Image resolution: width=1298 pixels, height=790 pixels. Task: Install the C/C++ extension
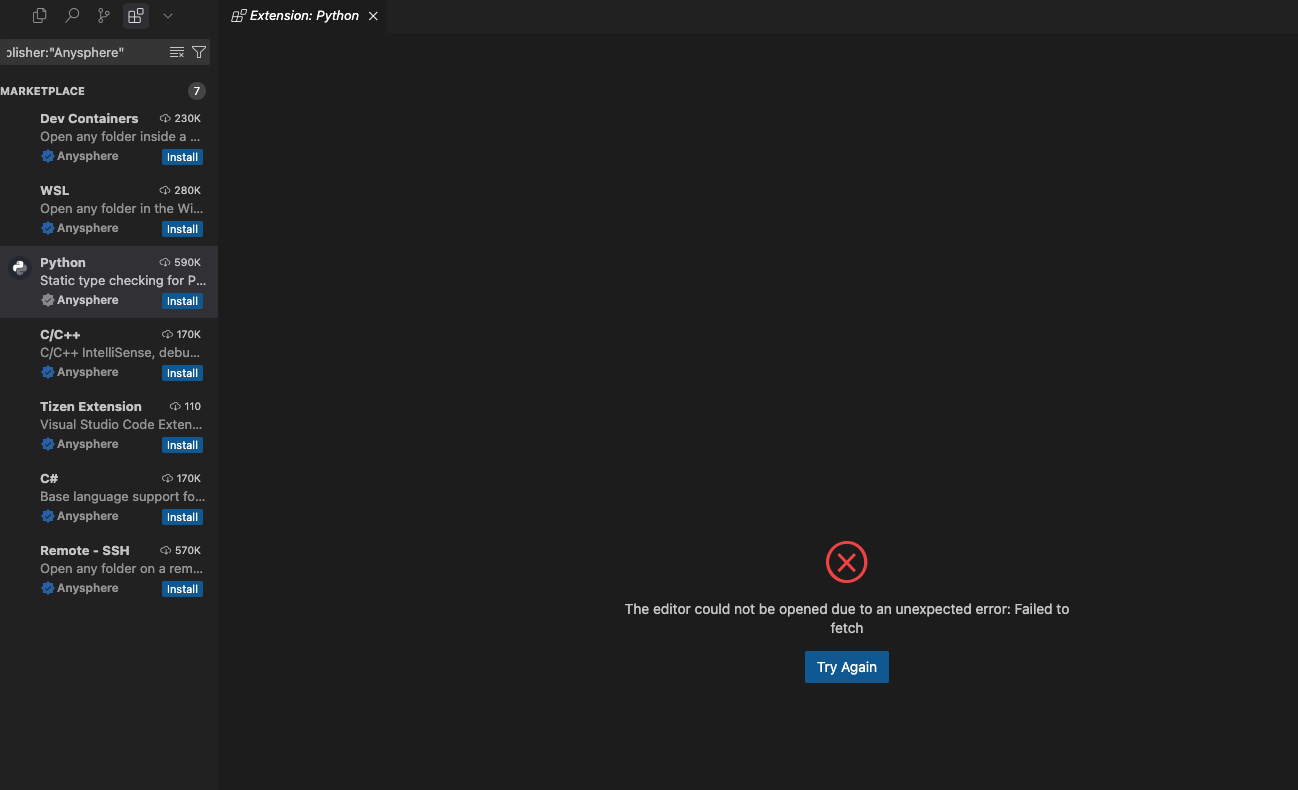click(182, 373)
